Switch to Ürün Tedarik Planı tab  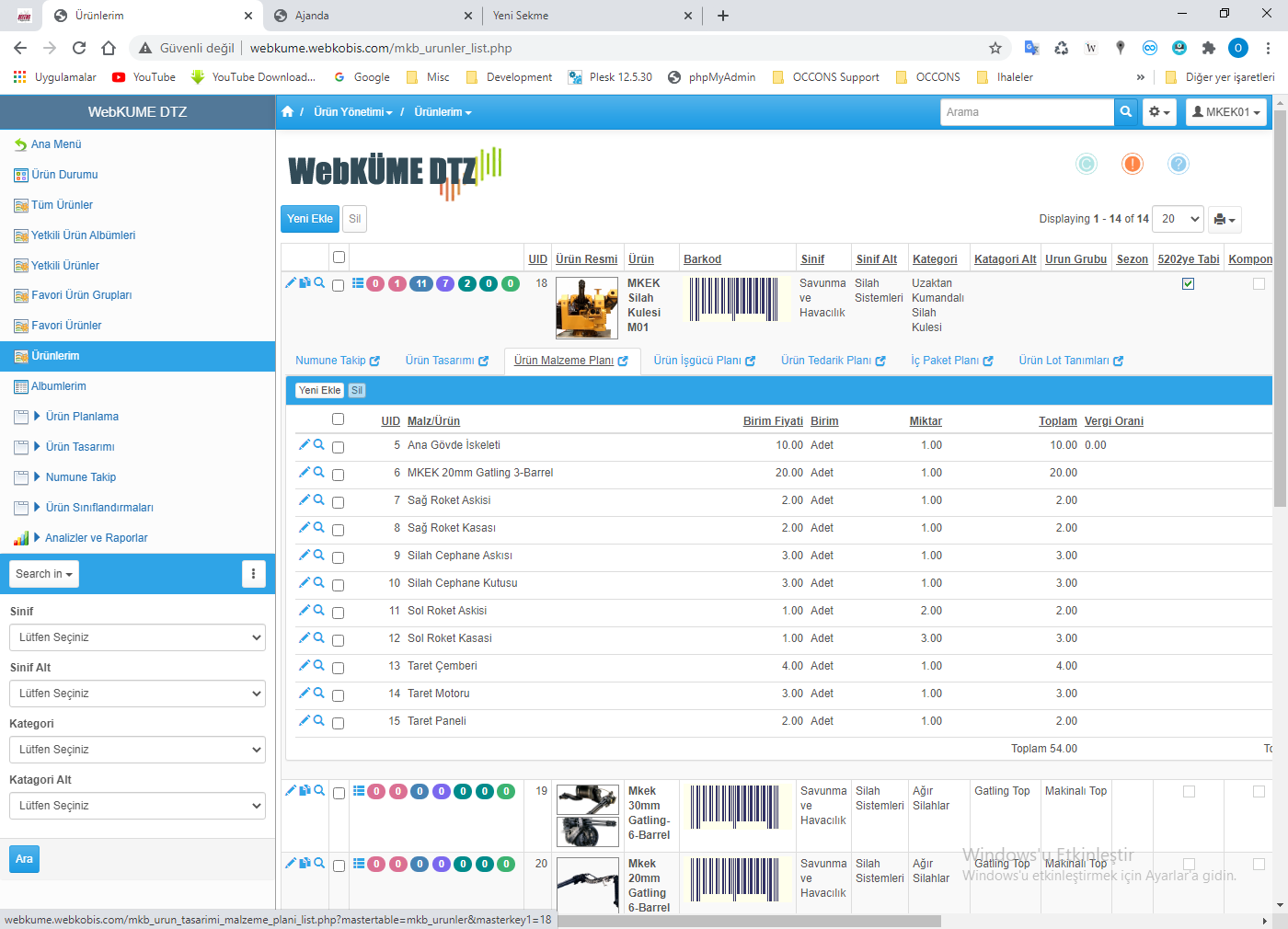[x=834, y=361]
